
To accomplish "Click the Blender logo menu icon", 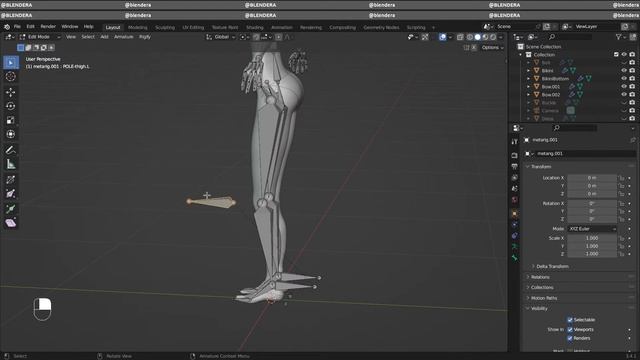I will (7, 27).
